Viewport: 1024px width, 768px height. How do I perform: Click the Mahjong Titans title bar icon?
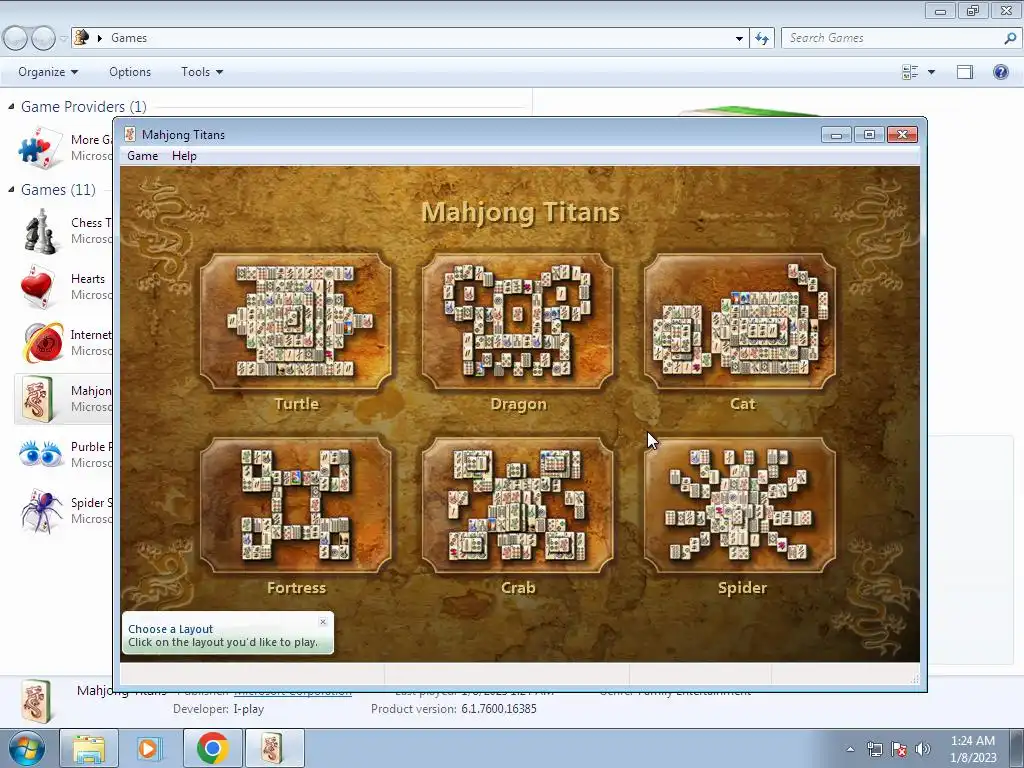pyautogui.click(x=130, y=135)
